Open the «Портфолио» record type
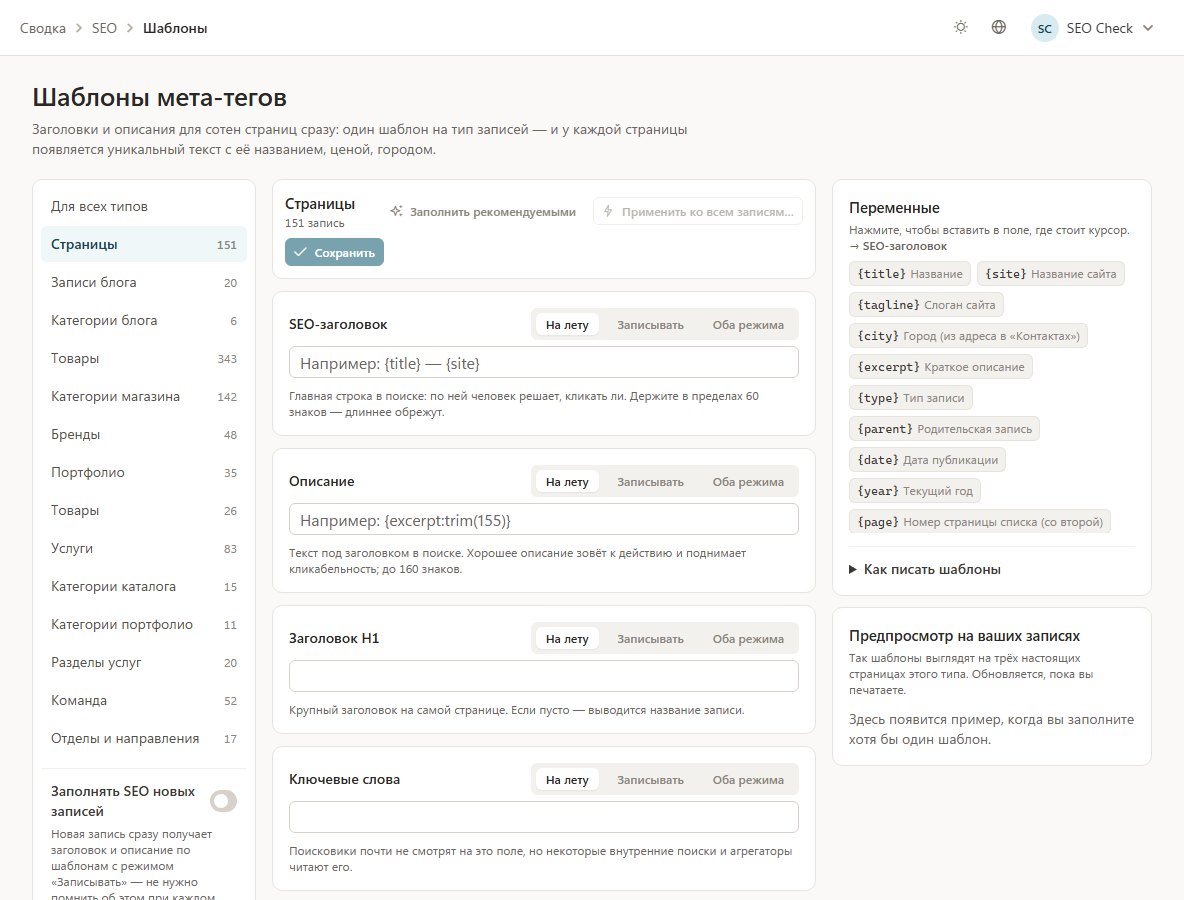Viewport: 1184px width, 900px height. click(143, 473)
